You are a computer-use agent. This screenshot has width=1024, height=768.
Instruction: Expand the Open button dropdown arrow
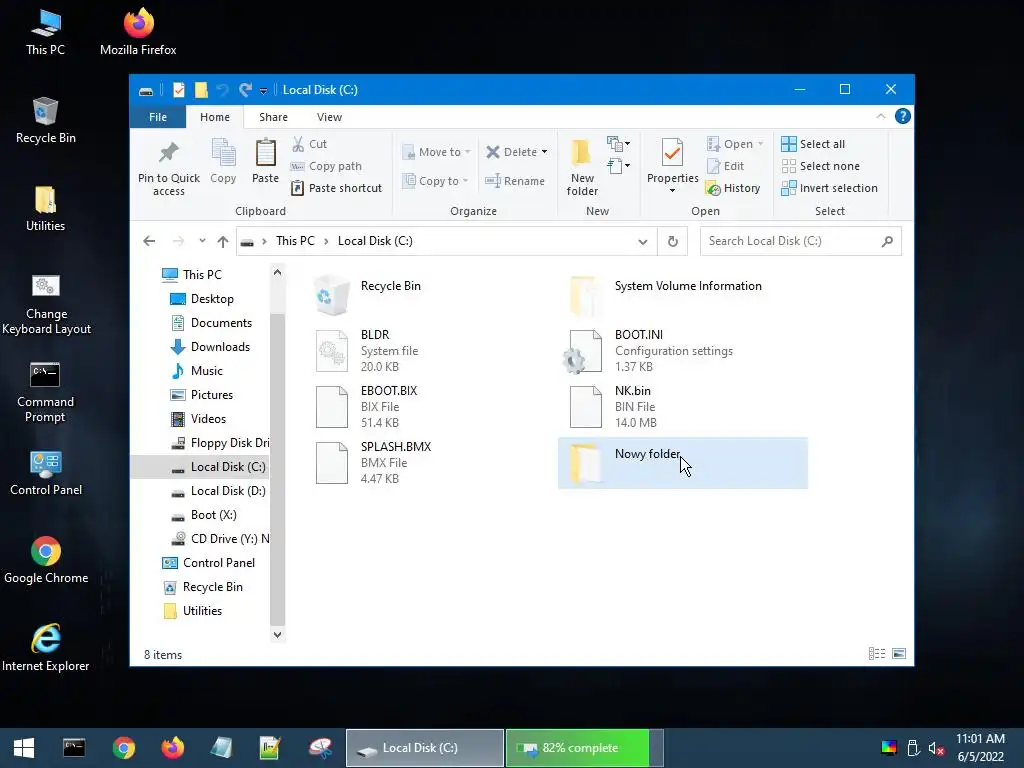pos(760,144)
